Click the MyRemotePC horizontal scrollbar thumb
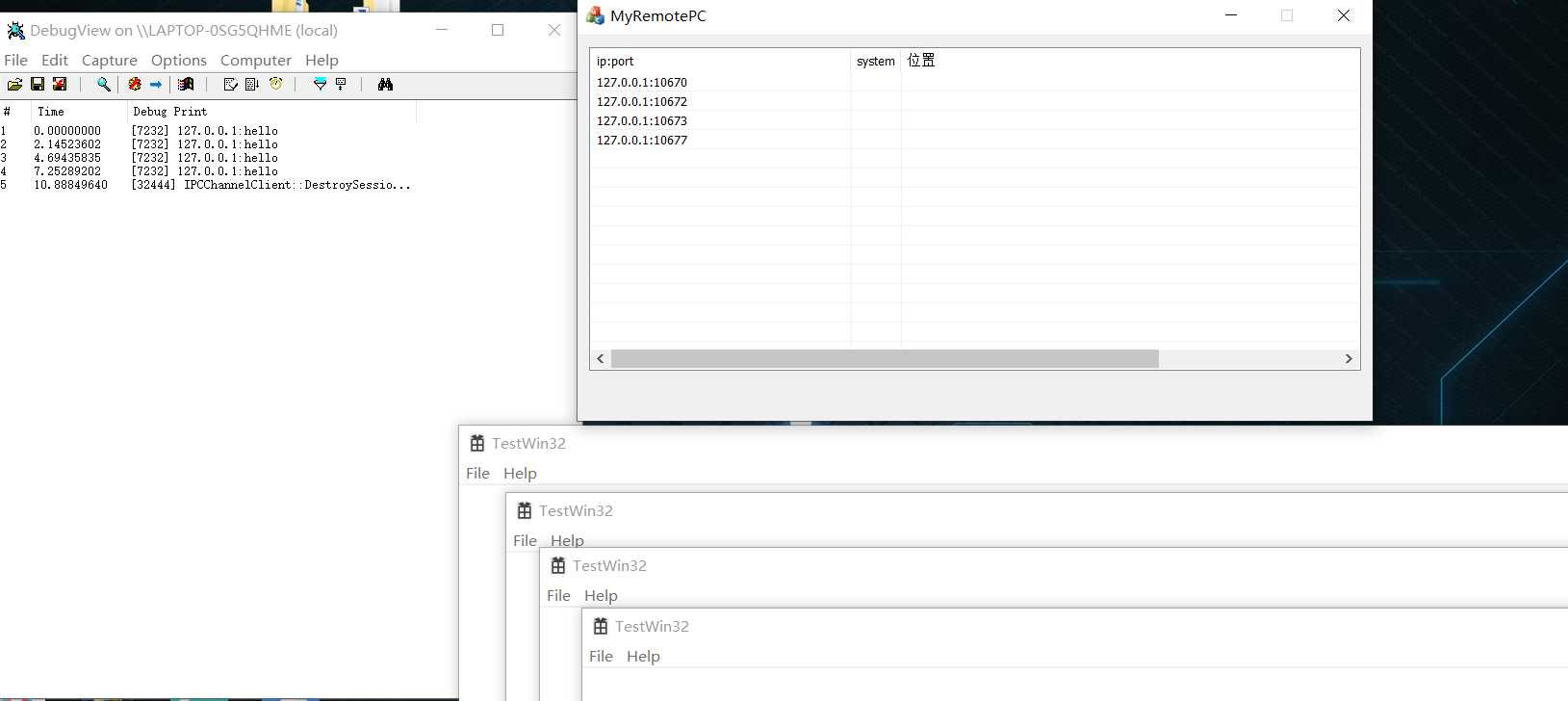This screenshot has height=701, width=1568. (885, 358)
